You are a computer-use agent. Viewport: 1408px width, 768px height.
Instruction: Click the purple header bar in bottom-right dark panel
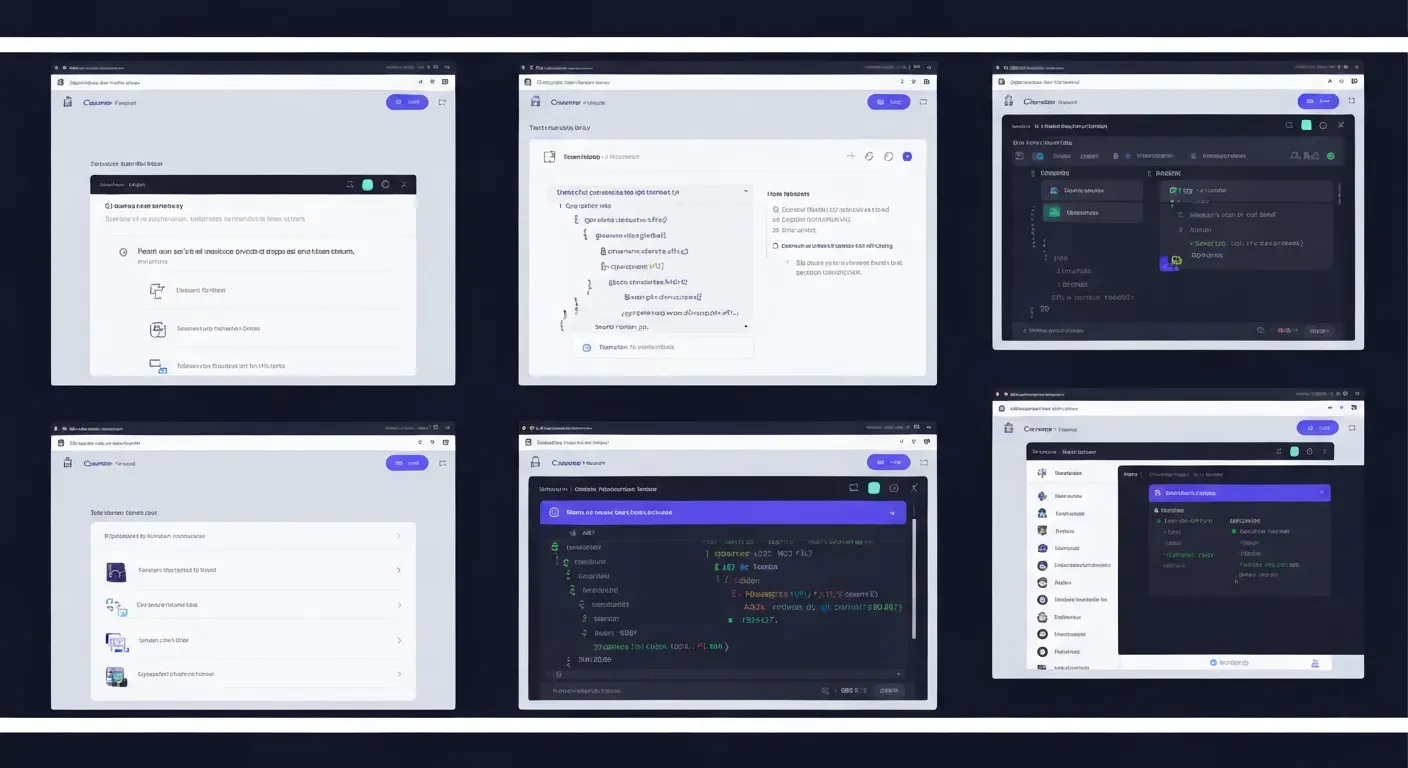click(1239, 493)
